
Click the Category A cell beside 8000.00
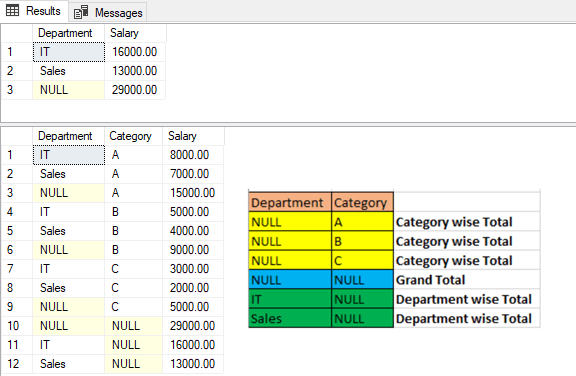point(133,155)
